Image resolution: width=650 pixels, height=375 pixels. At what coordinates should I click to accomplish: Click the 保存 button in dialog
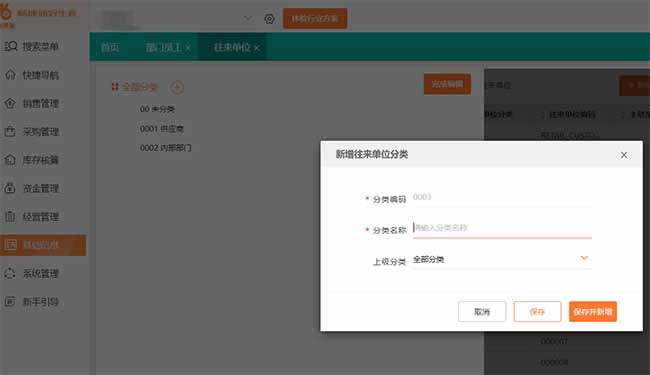click(x=537, y=312)
